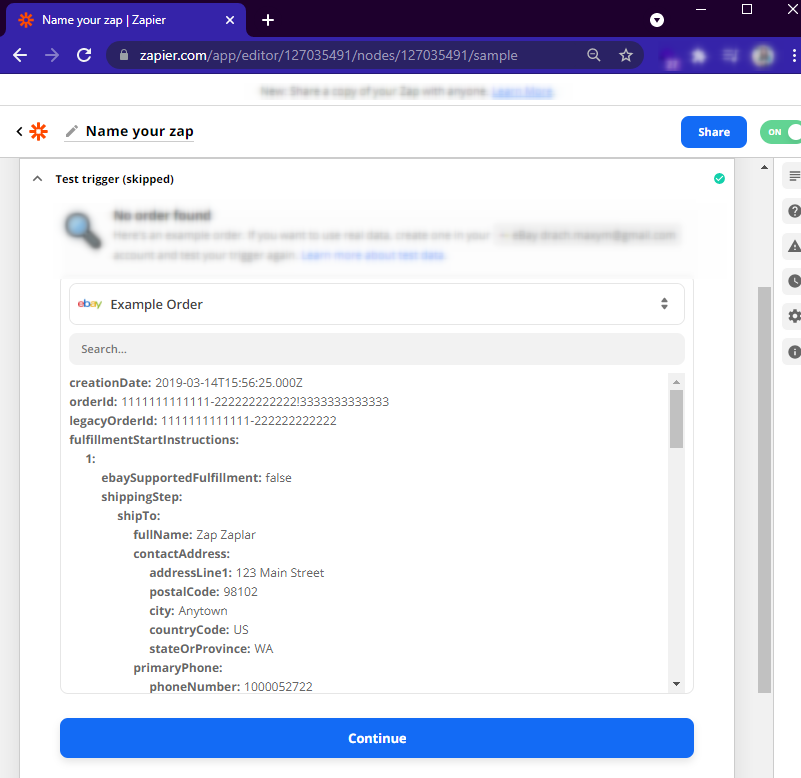Open the warning triangle icon in the sidebar
The height and width of the screenshot is (778, 801).
coord(794,246)
